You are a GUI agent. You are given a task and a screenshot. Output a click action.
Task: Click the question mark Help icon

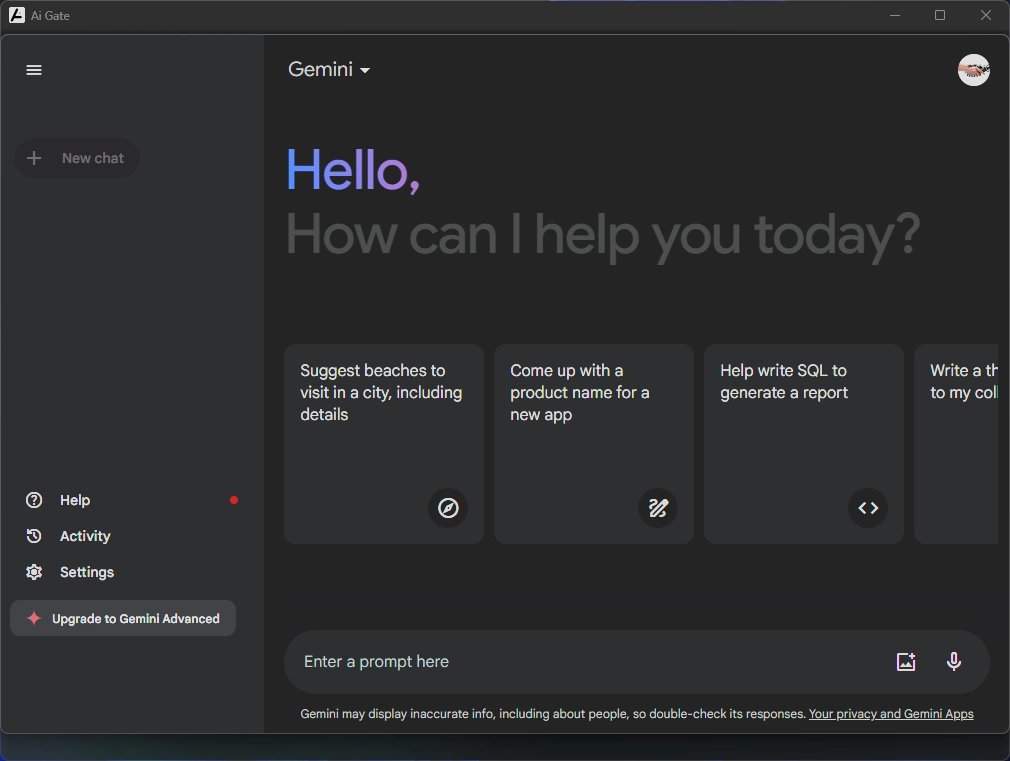point(34,500)
